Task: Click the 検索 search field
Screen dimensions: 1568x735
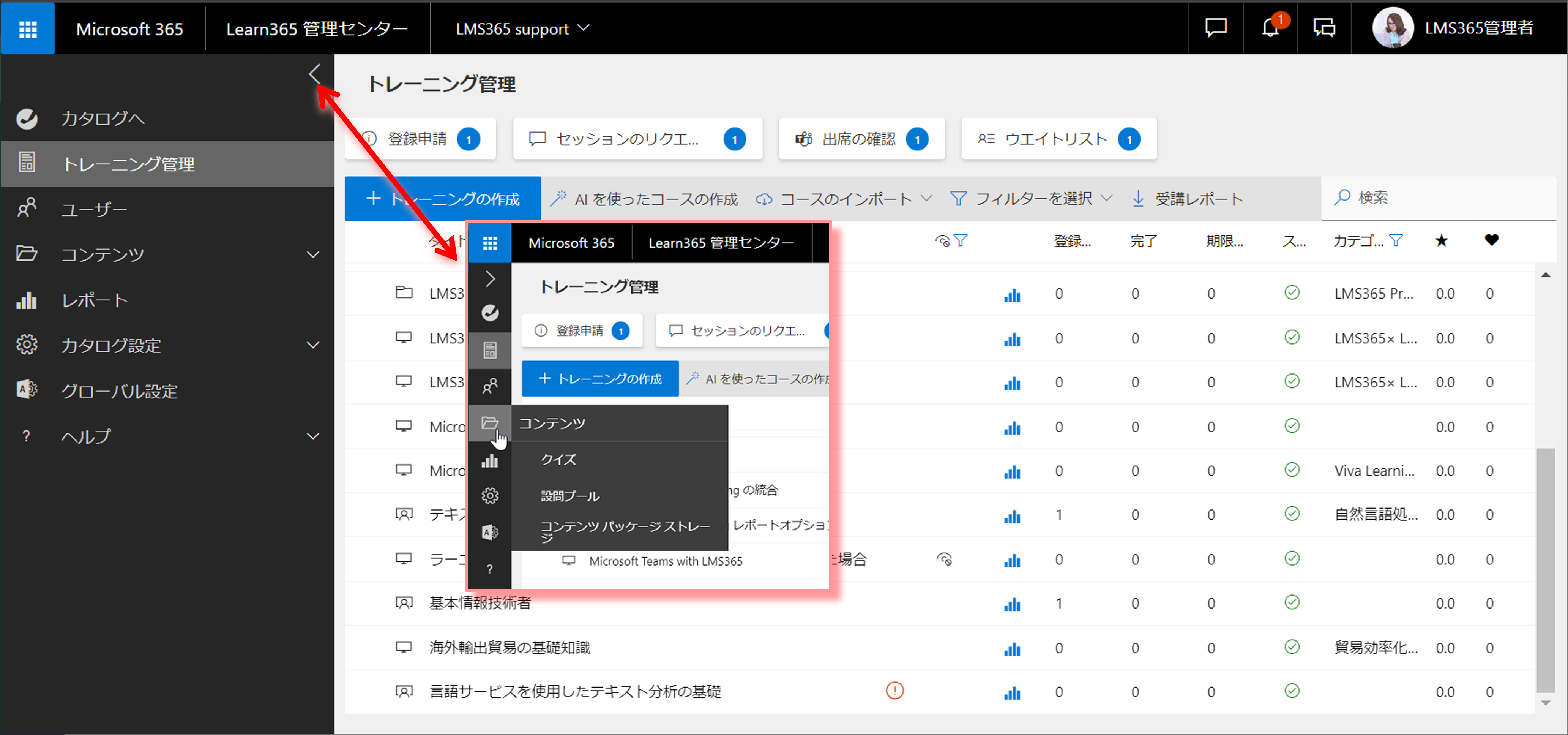Action: coord(1439,198)
